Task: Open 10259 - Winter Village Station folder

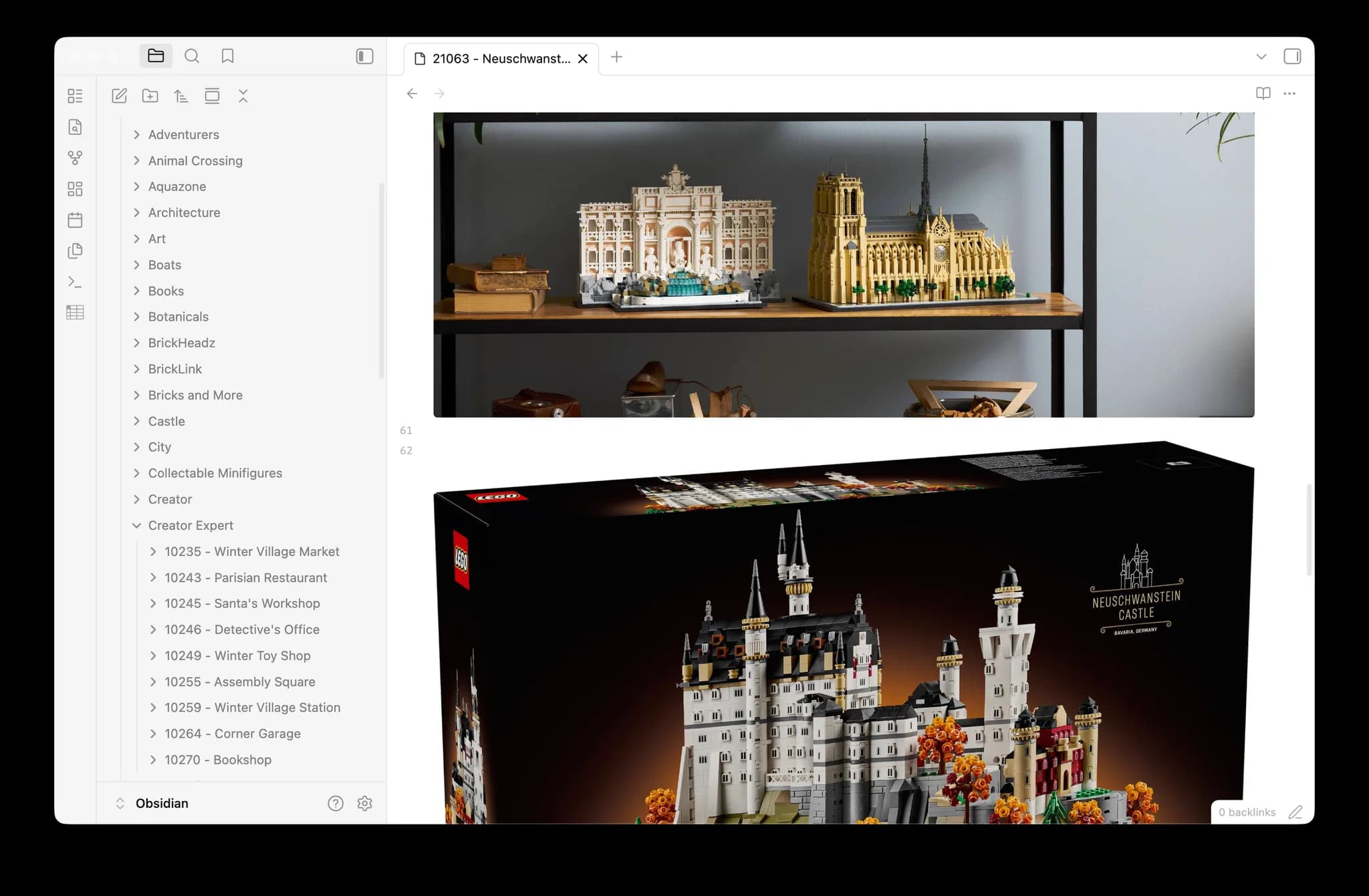Action: 253,708
